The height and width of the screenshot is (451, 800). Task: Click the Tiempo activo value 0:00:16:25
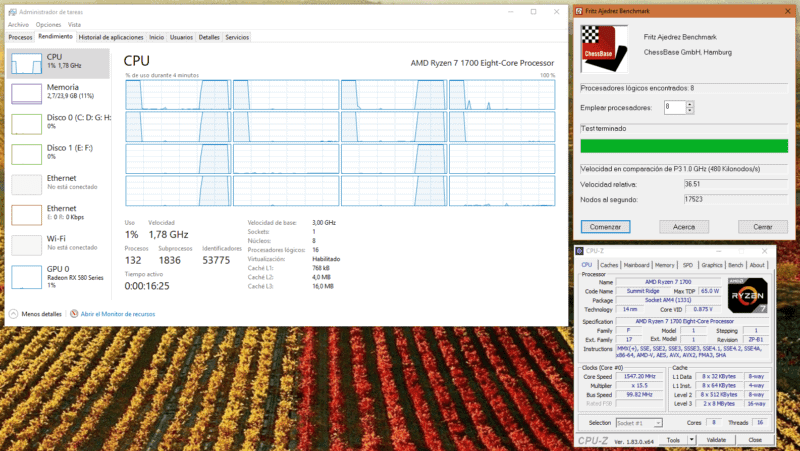(147, 286)
